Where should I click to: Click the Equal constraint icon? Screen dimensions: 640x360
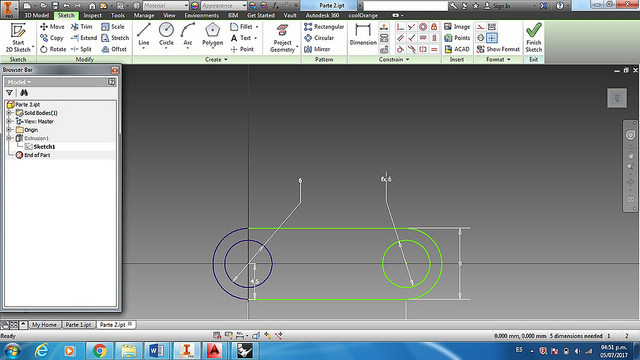click(434, 49)
